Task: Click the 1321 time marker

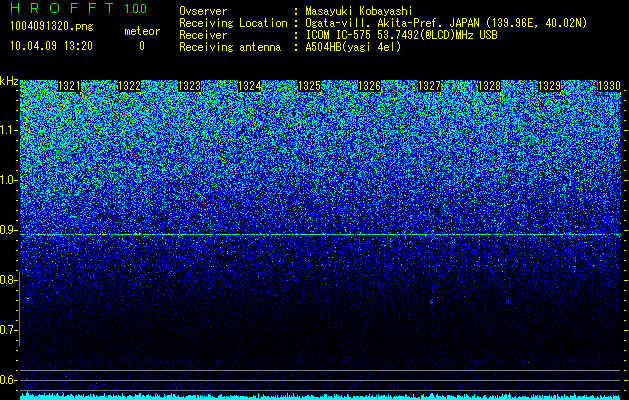Action: click(69, 86)
